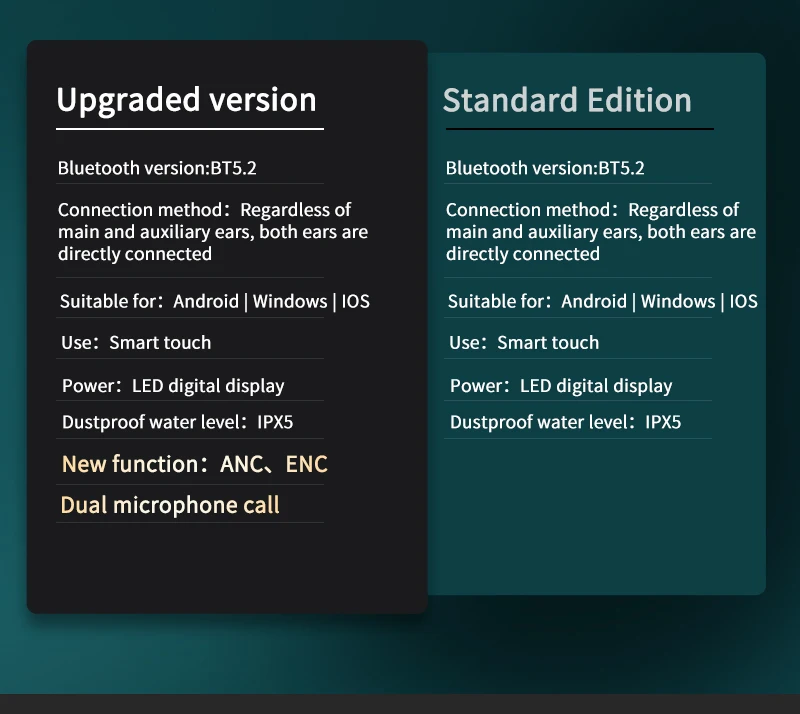The height and width of the screenshot is (714, 800).
Task: Click Android in the Standard Edition panel
Action: click(594, 301)
